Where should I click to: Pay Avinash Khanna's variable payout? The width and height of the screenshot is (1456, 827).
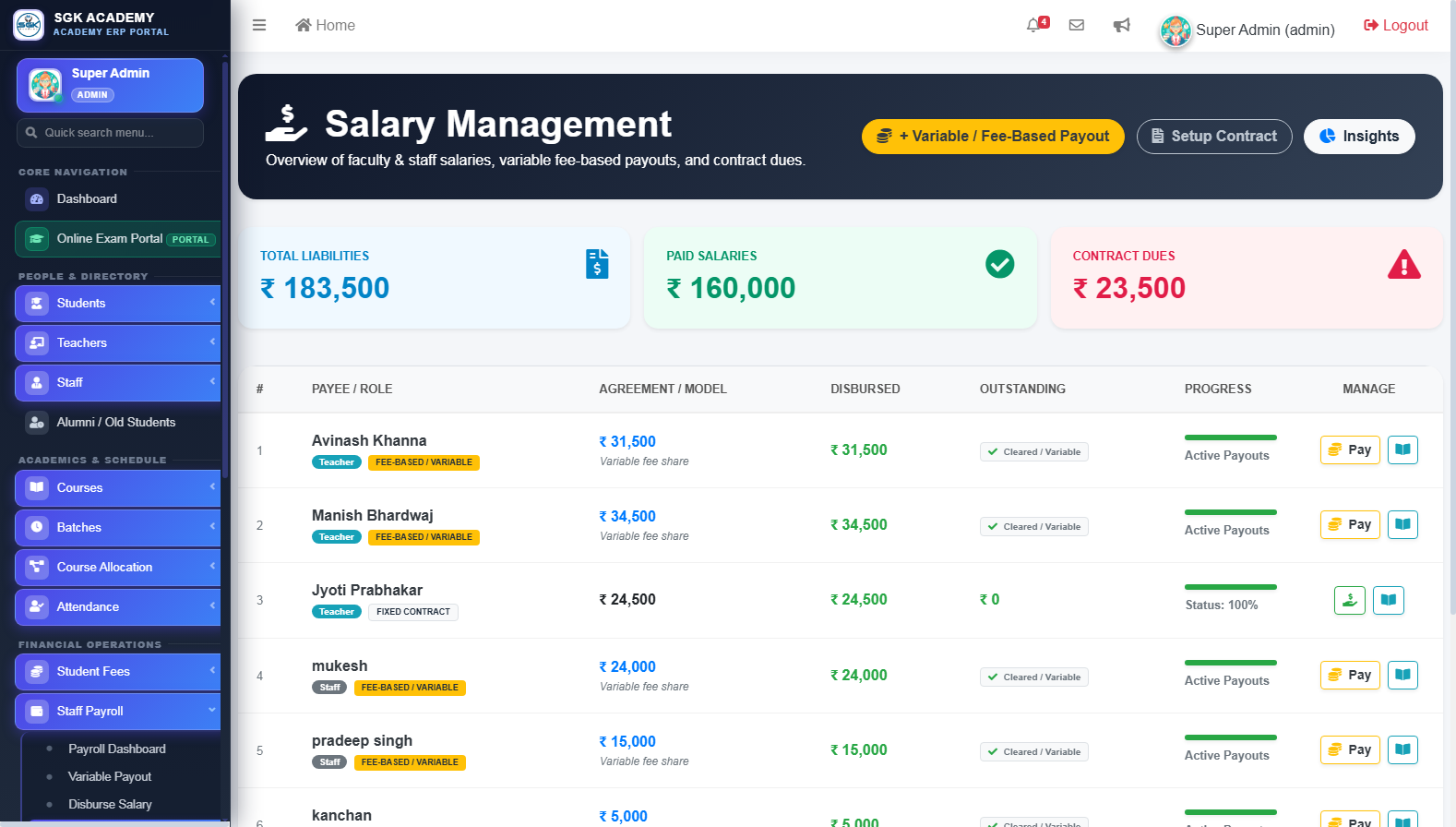tap(1350, 449)
